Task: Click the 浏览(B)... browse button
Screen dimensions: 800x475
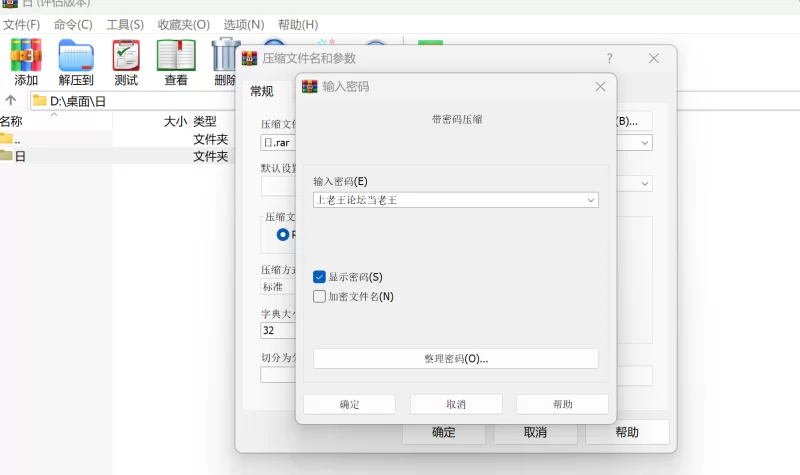Action: pos(634,121)
